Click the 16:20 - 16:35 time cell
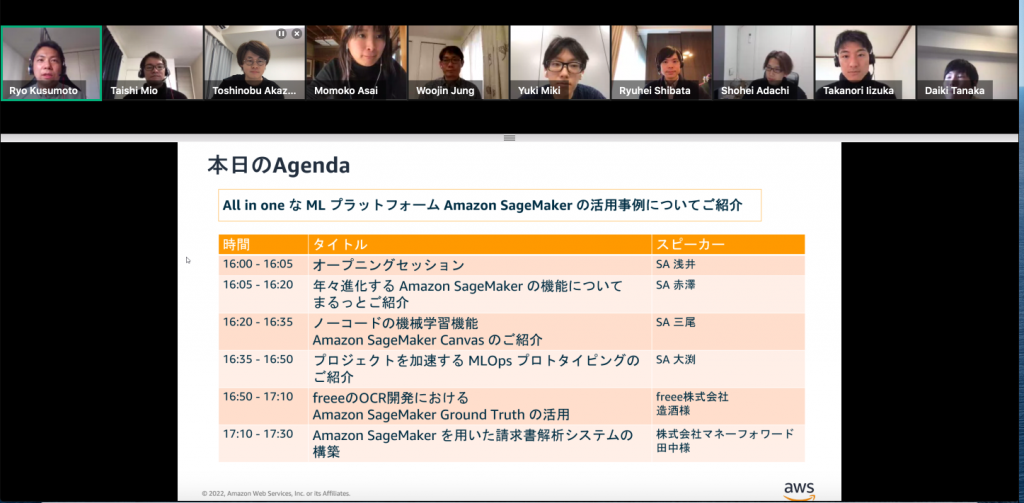1024x503 pixels. pyautogui.click(x=263, y=331)
